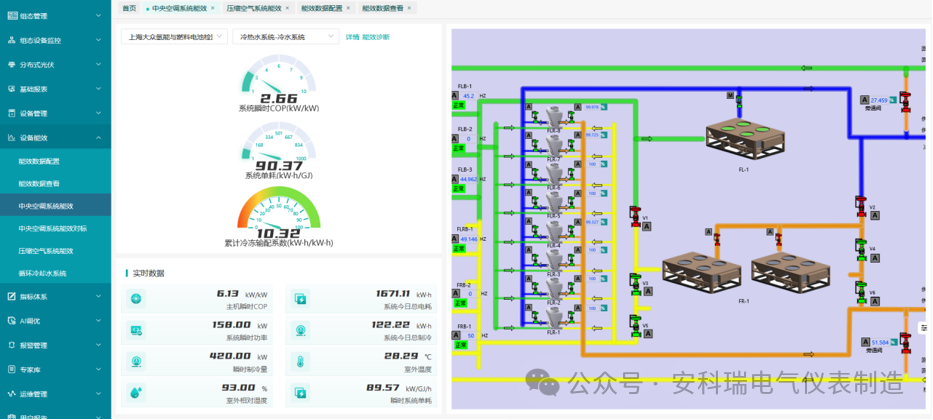This screenshot has height=420, width=933.
Task: Toggle the 'A' auto mode box beside V1
Action: tap(647, 228)
